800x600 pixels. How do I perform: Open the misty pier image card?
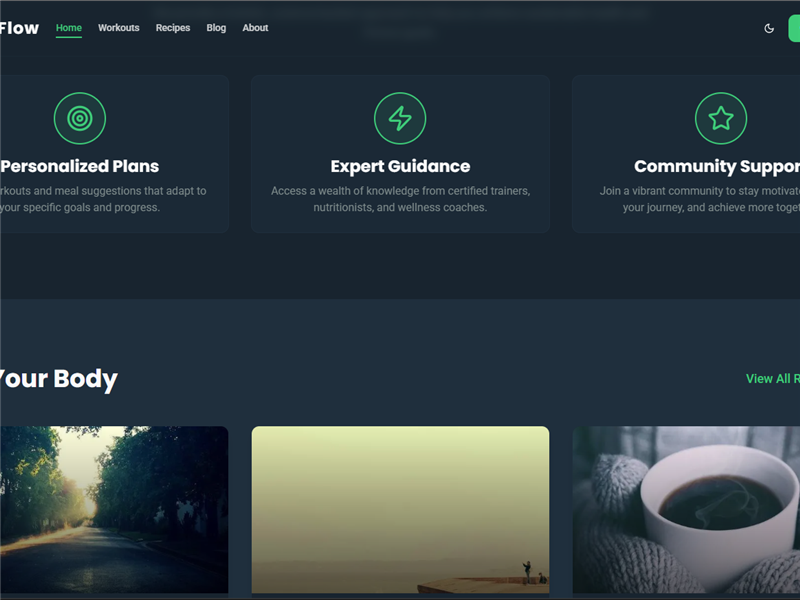(400, 510)
